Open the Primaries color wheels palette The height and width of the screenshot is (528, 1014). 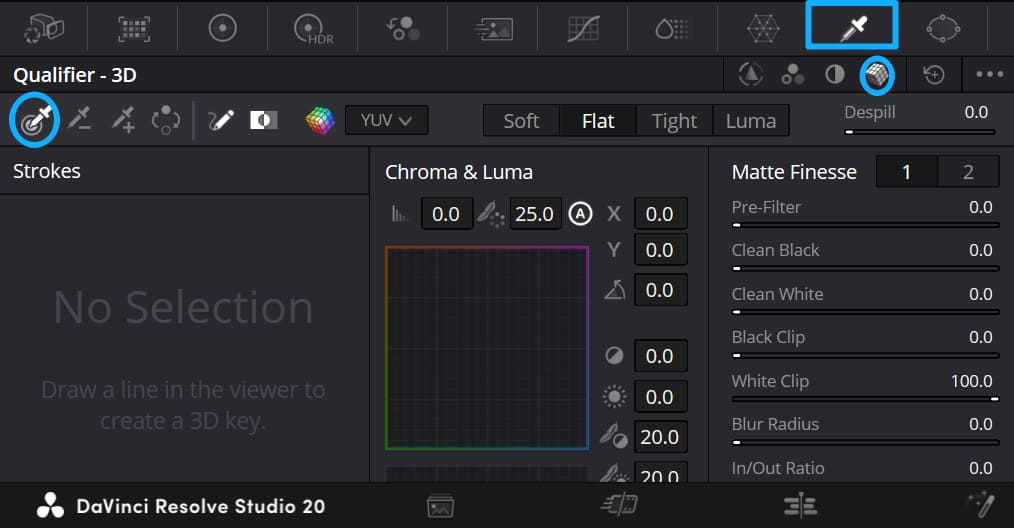[222, 28]
